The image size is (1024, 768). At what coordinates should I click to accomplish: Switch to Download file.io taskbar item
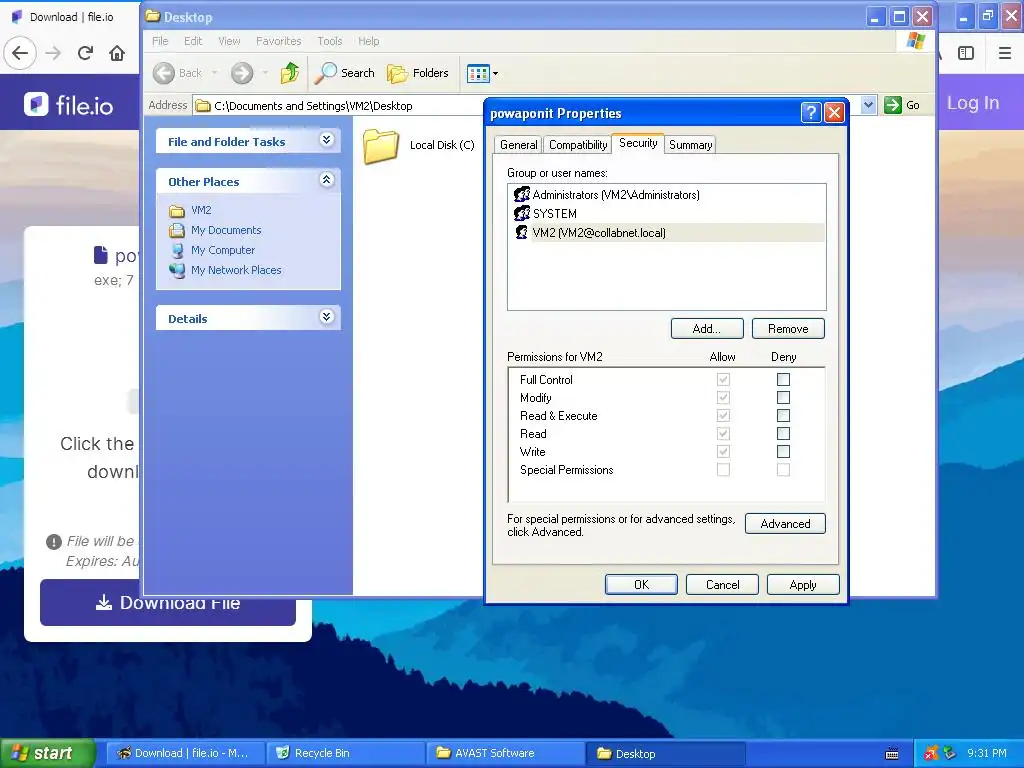click(185, 753)
